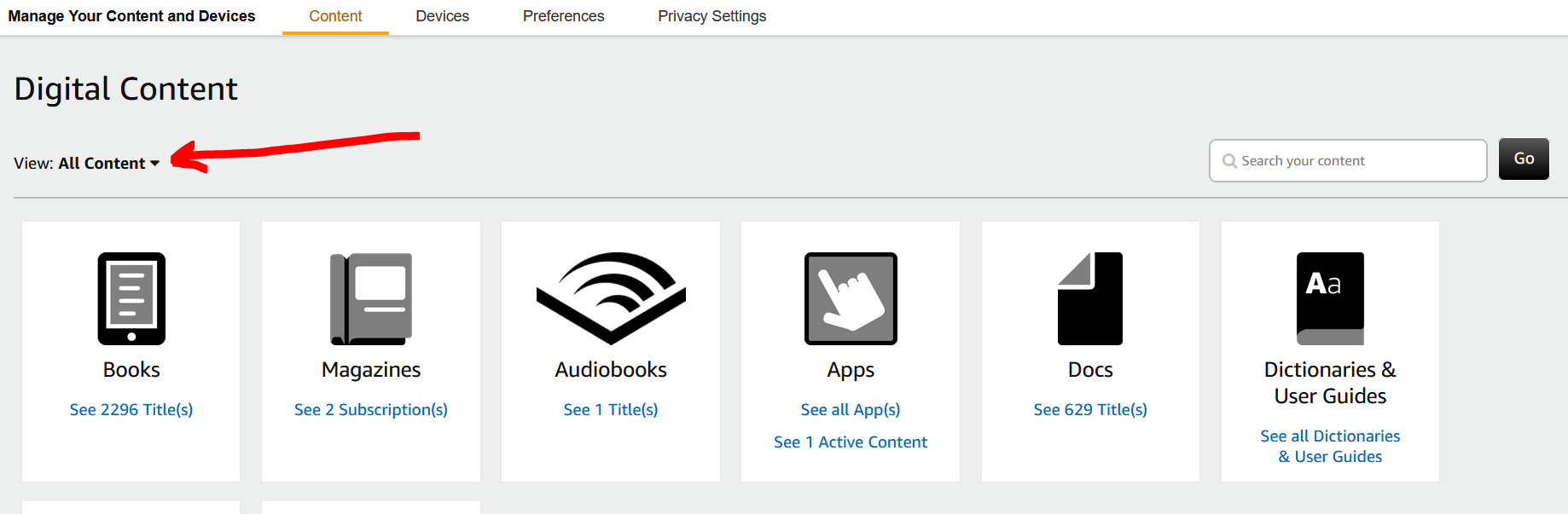This screenshot has height=514, width=1568.
Task: Open See 2296 Title(s) link
Action: pos(131,410)
